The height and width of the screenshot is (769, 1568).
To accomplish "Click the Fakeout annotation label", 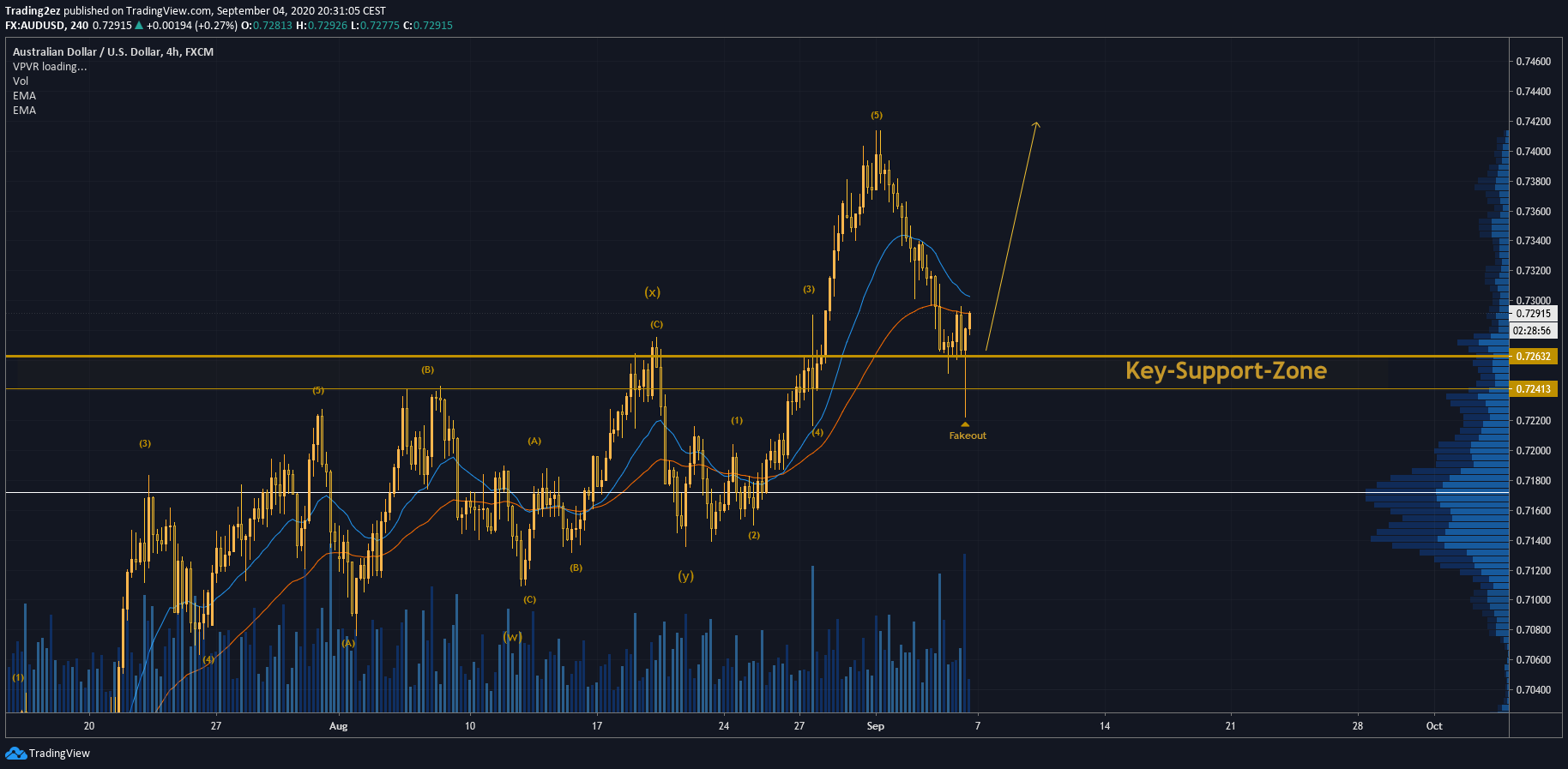I will (968, 436).
